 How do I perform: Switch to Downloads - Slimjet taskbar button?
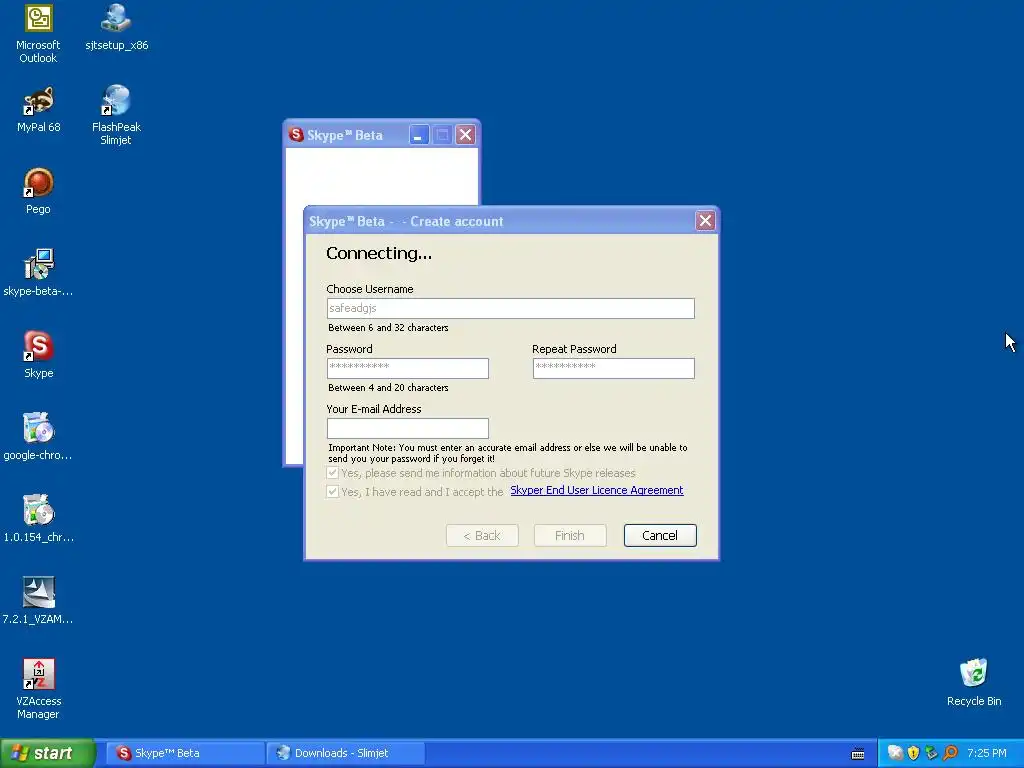[x=345, y=753]
